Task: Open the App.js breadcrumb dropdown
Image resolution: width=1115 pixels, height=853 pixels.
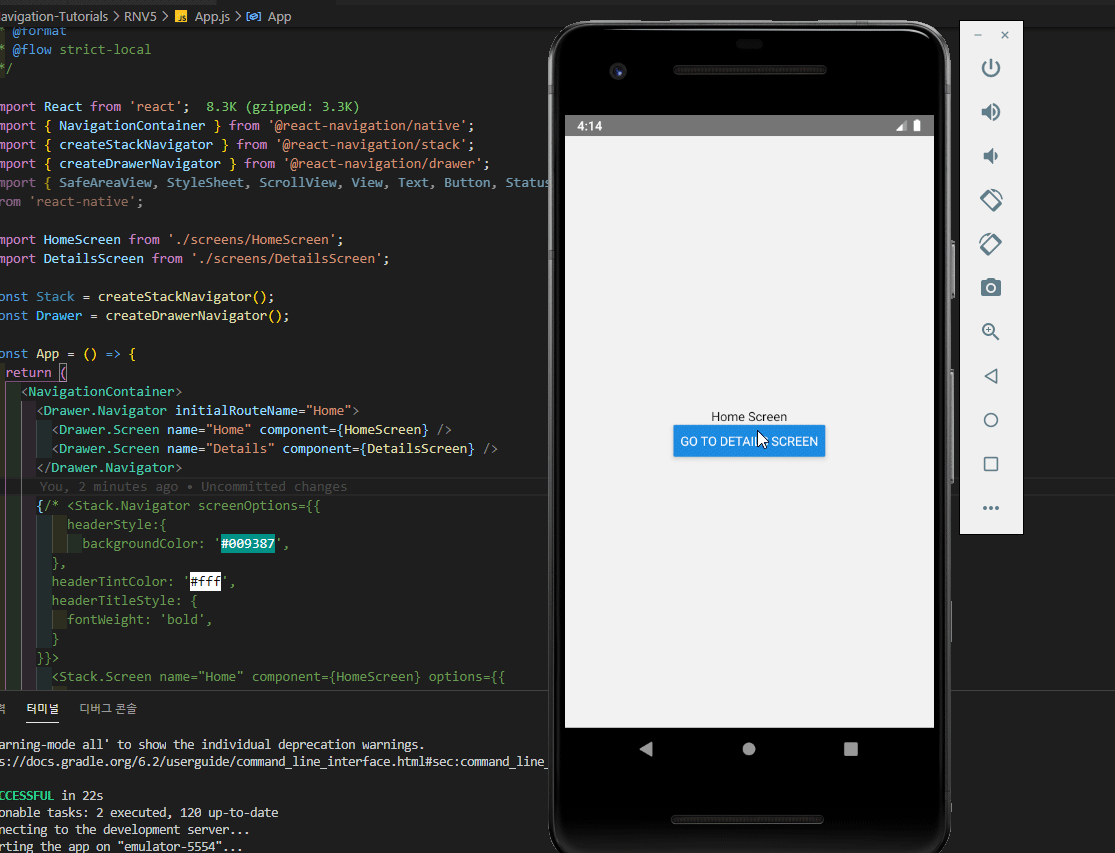Action: [x=212, y=16]
